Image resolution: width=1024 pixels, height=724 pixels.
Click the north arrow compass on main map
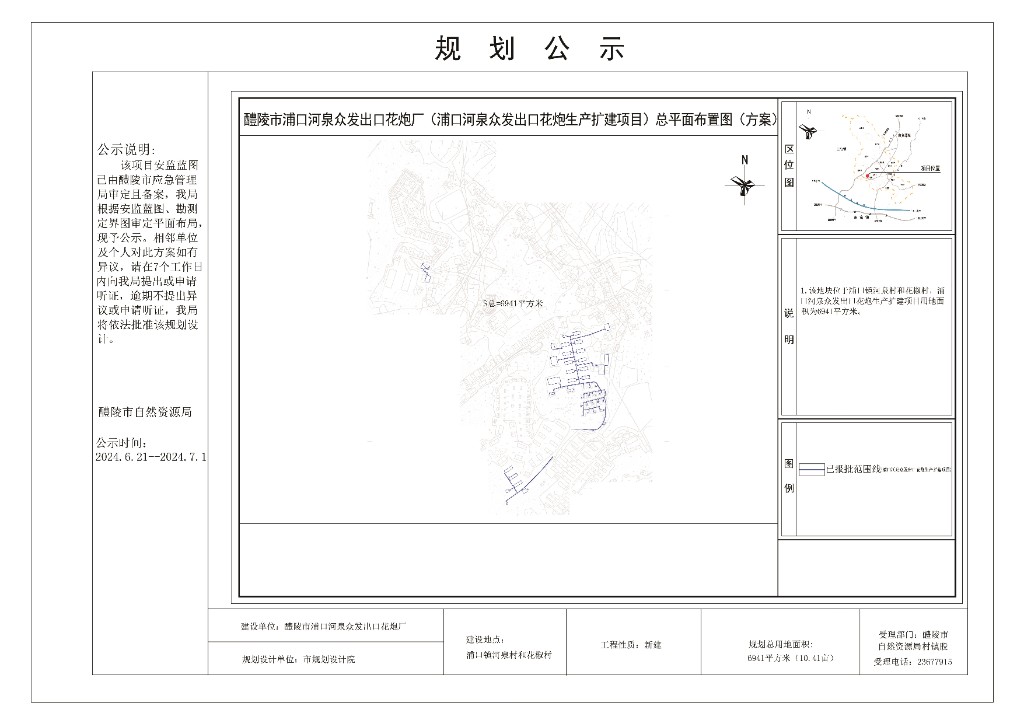tap(744, 182)
